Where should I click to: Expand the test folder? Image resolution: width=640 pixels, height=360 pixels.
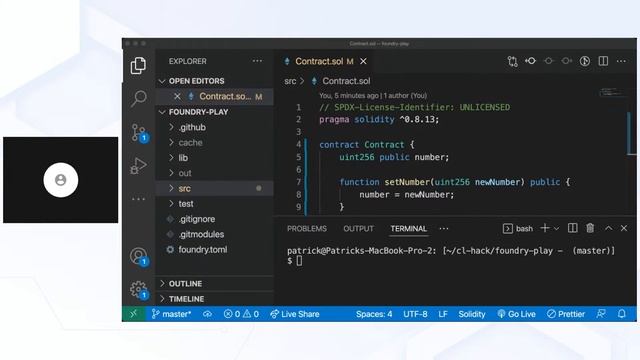point(214,204)
